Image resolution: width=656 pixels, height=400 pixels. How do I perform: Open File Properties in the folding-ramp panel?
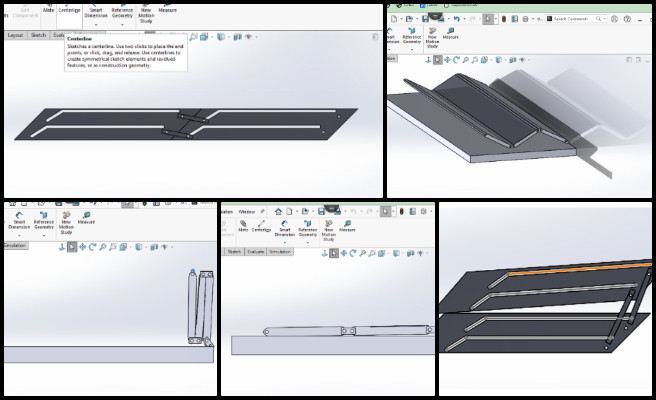(x=515, y=19)
